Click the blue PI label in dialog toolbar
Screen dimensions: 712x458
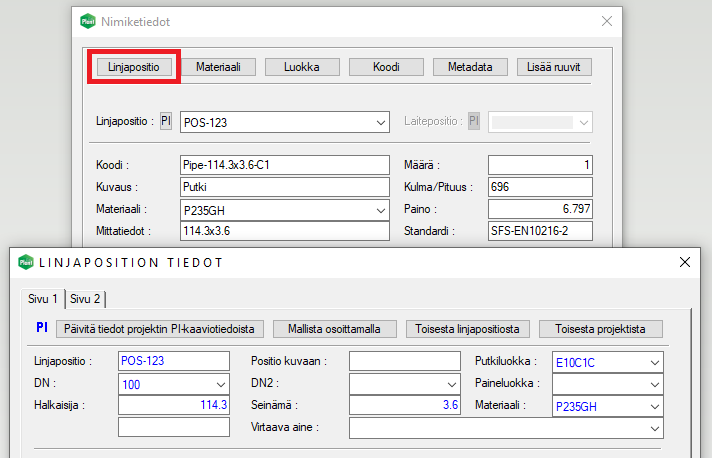point(42,328)
